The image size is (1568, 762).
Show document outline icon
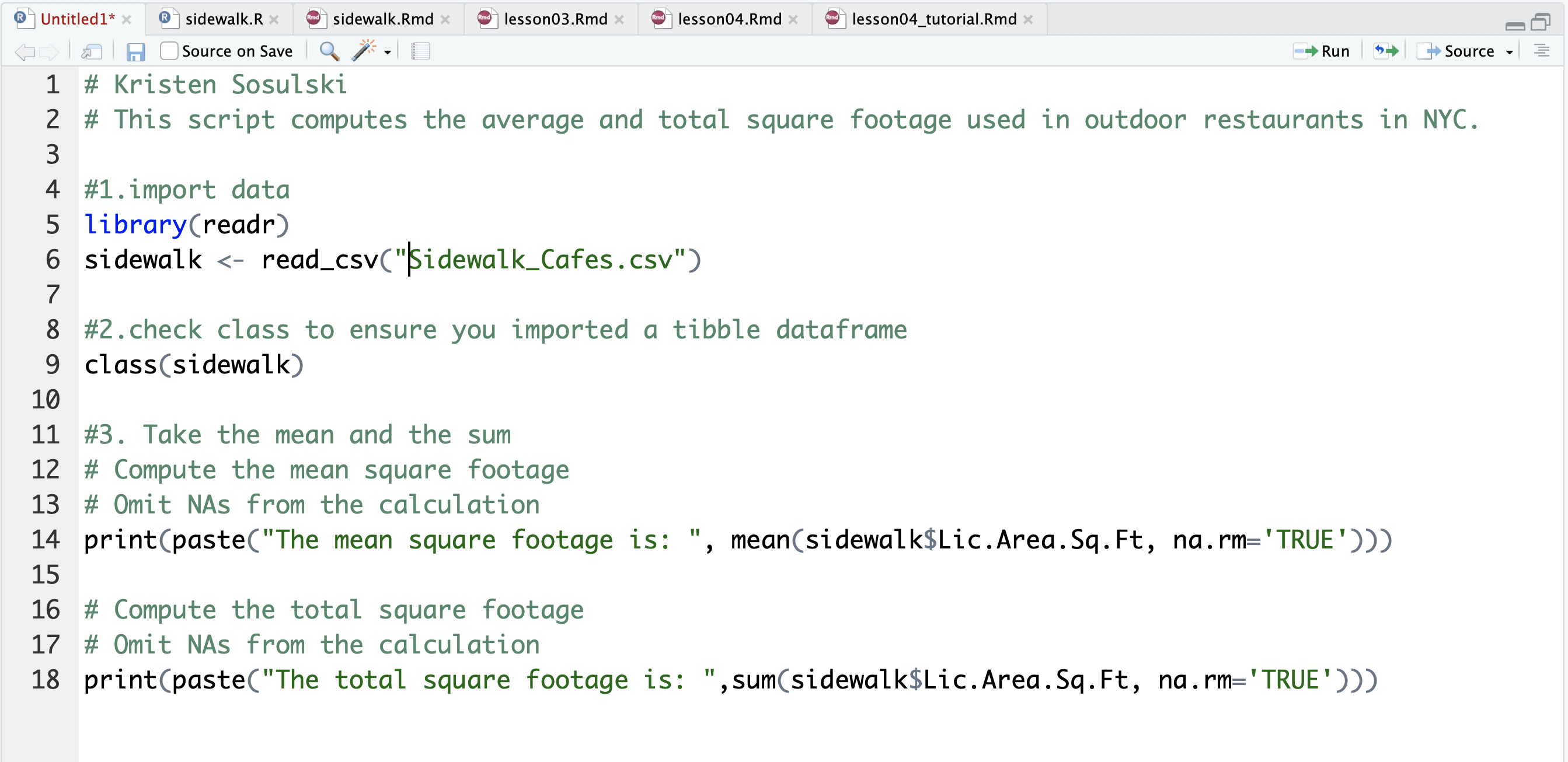point(1542,51)
